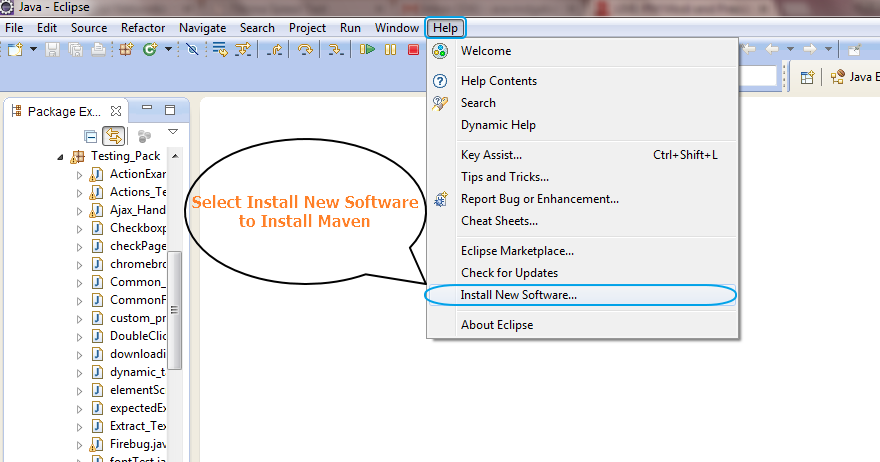Select Eclipse Marketplace... menu item
This screenshot has height=462, width=880.
tap(582, 251)
